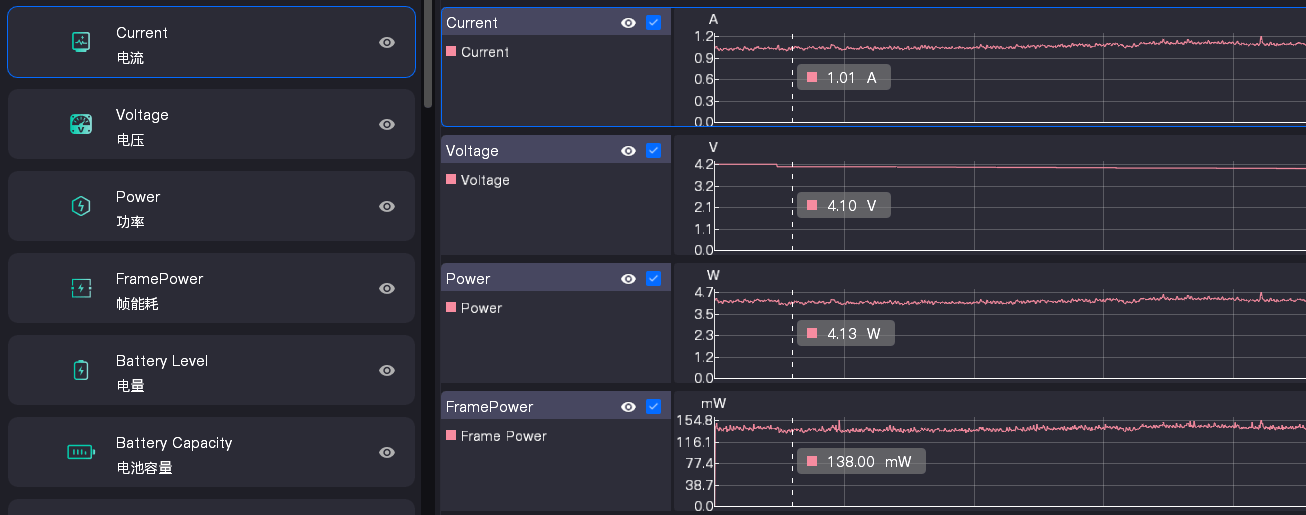Click the sidebar vertical scrollbar

[x=428, y=55]
